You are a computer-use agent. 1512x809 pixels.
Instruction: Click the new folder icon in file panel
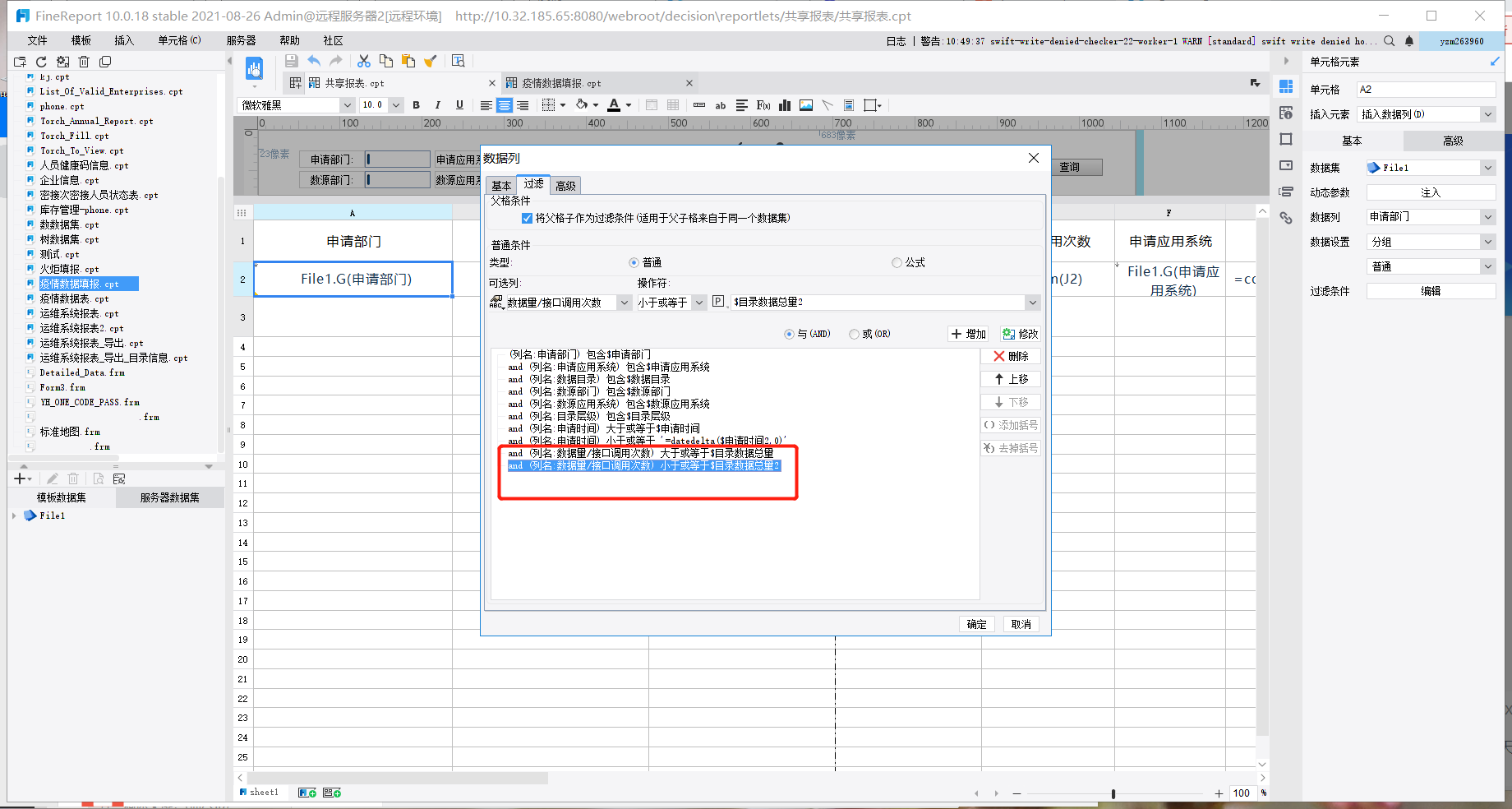pyautogui.click(x=21, y=62)
